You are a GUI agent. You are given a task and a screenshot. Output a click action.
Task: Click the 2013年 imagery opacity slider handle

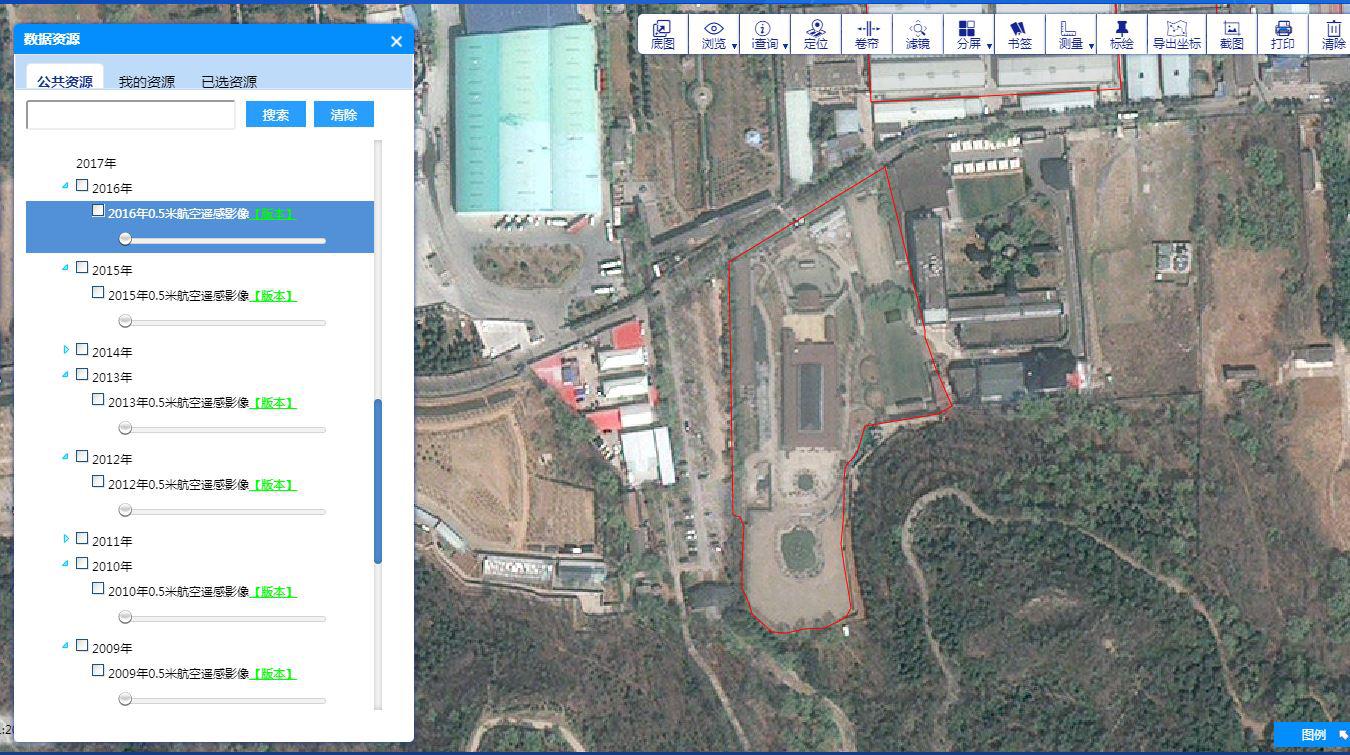125,428
